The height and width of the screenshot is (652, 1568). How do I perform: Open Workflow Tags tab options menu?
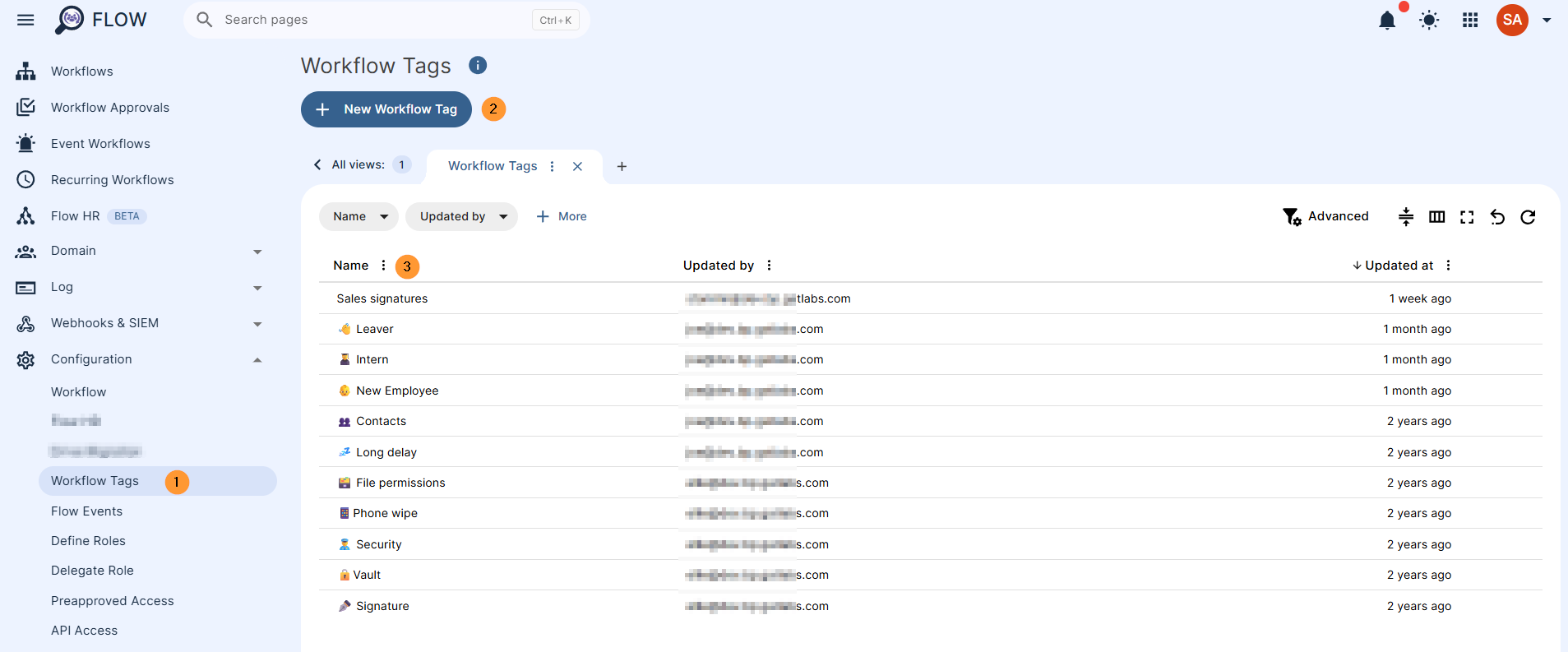coord(553,166)
